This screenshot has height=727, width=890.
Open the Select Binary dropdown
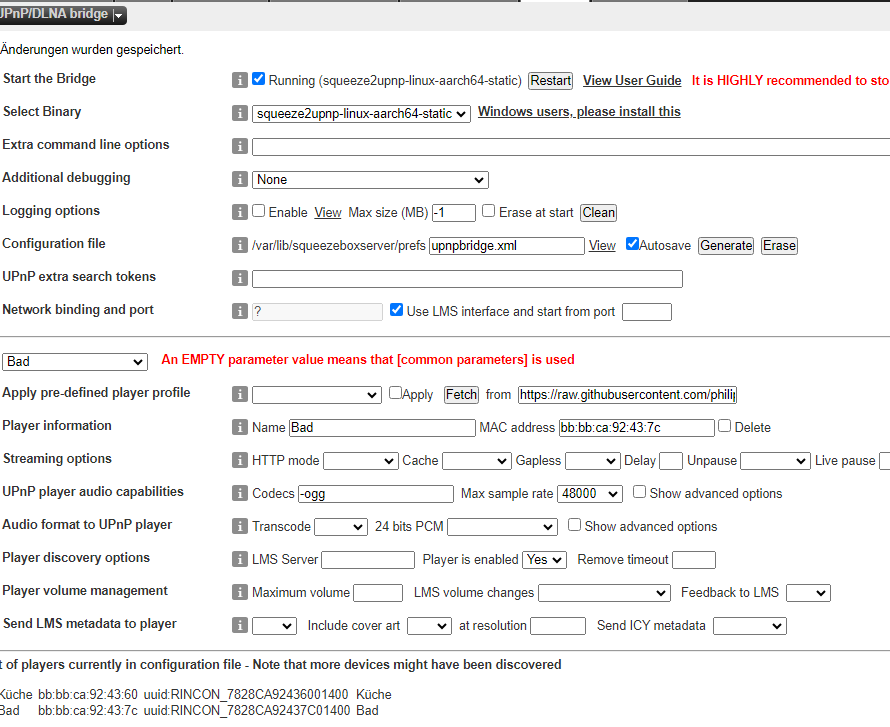(361, 114)
